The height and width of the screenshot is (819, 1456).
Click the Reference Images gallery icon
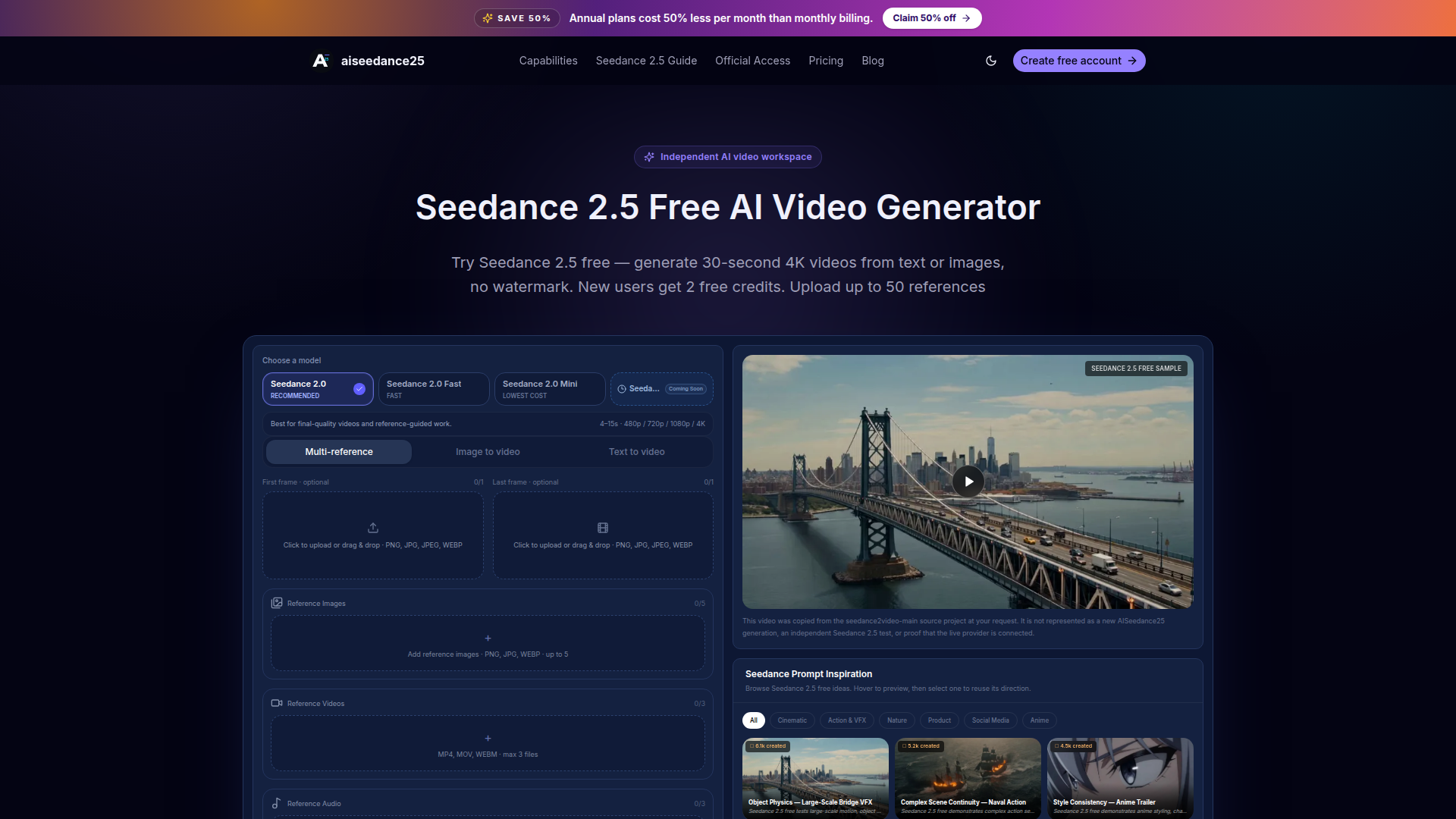coord(277,603)
